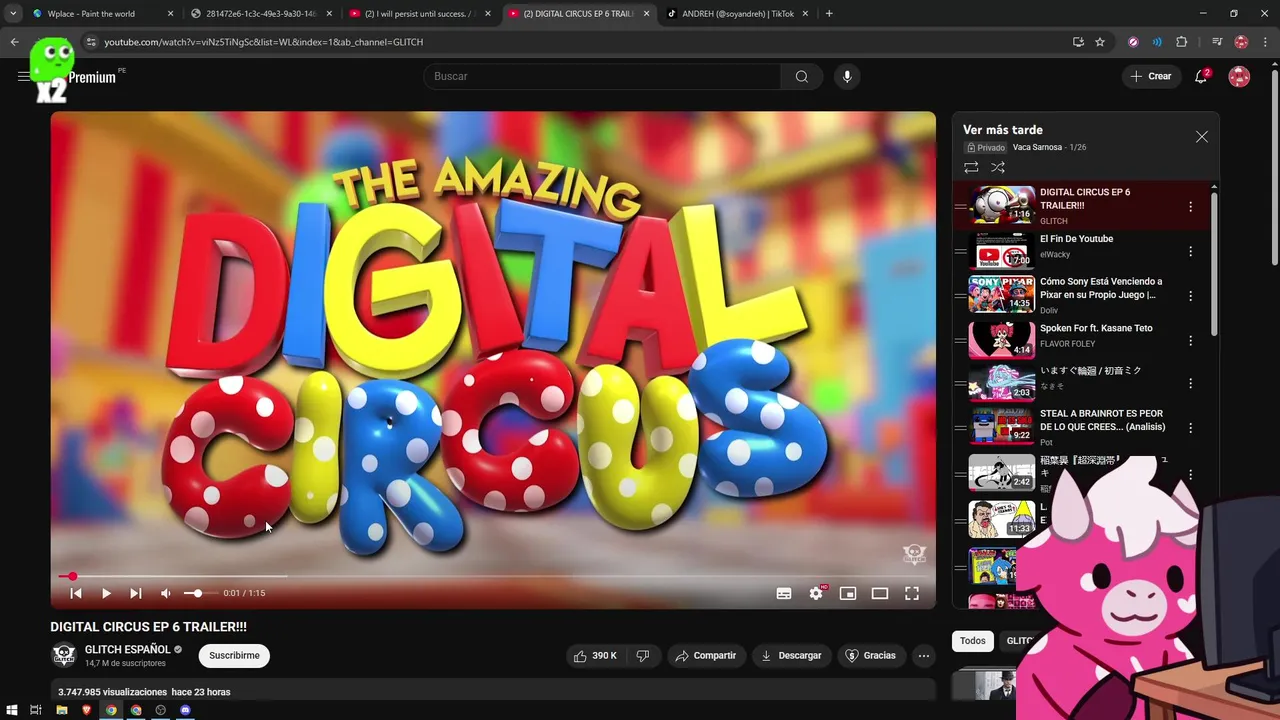1280x720 pixels.
Task: Open YouTube notifications bell
Action: click(1202, 76)
